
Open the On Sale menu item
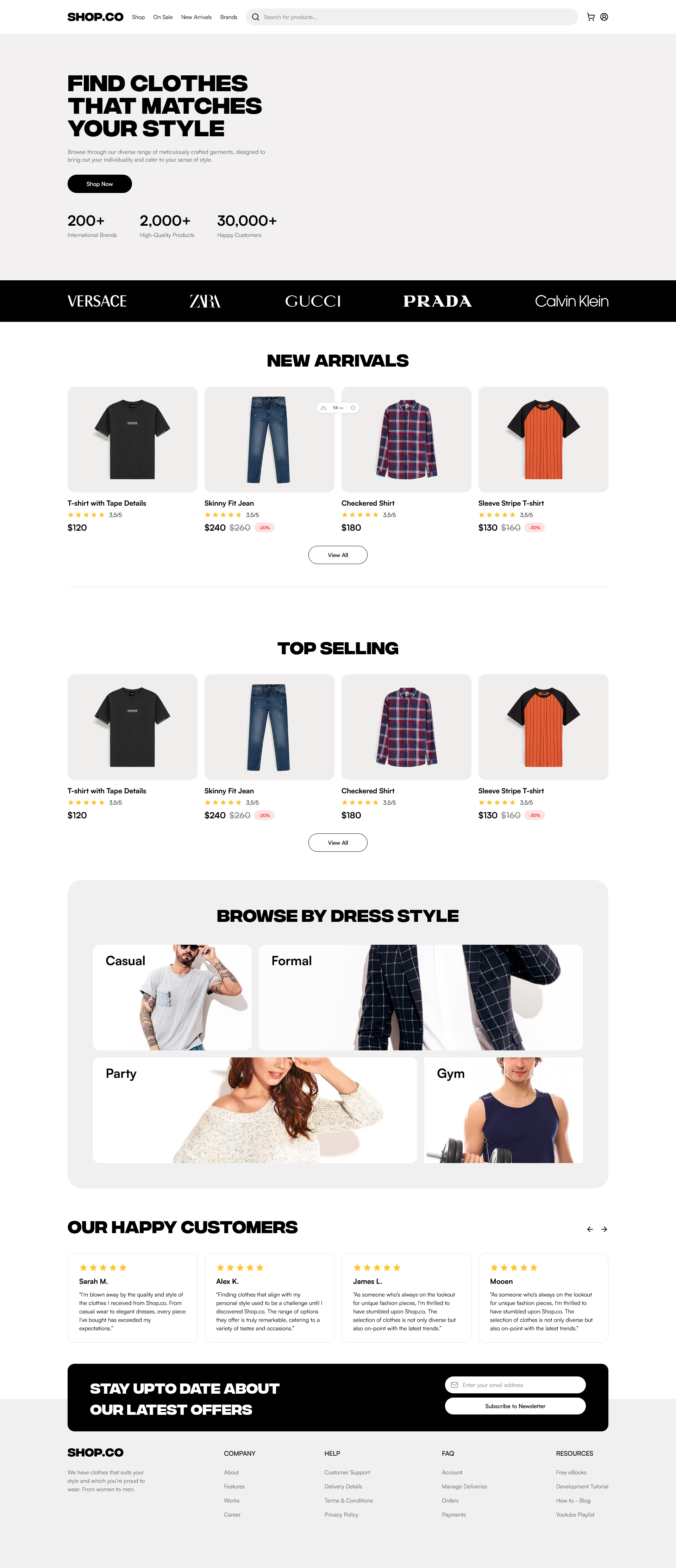162,17
